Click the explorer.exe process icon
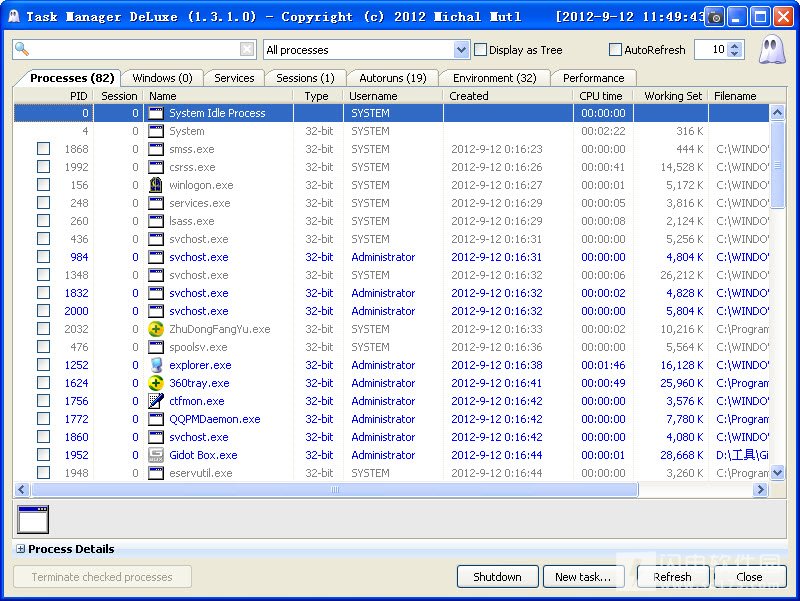This screenshot has height=601, width=800. [156, 365]
